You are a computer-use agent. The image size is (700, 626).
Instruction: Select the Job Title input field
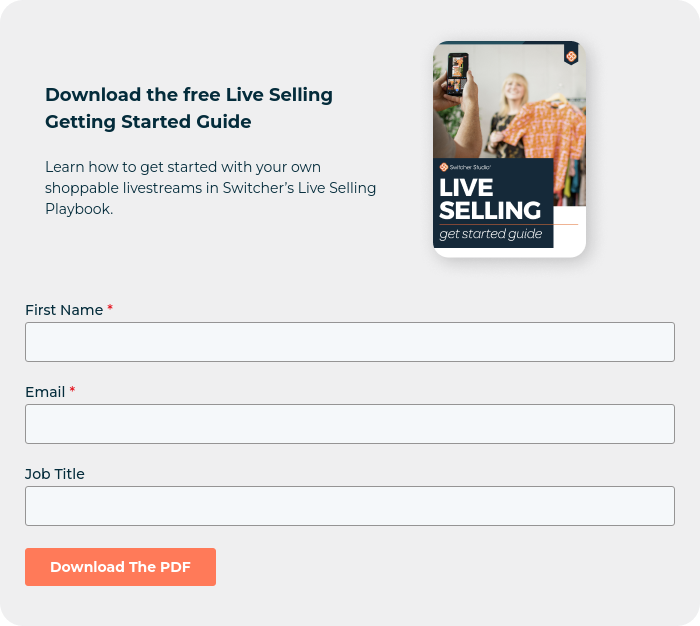(x=349, y=506)
